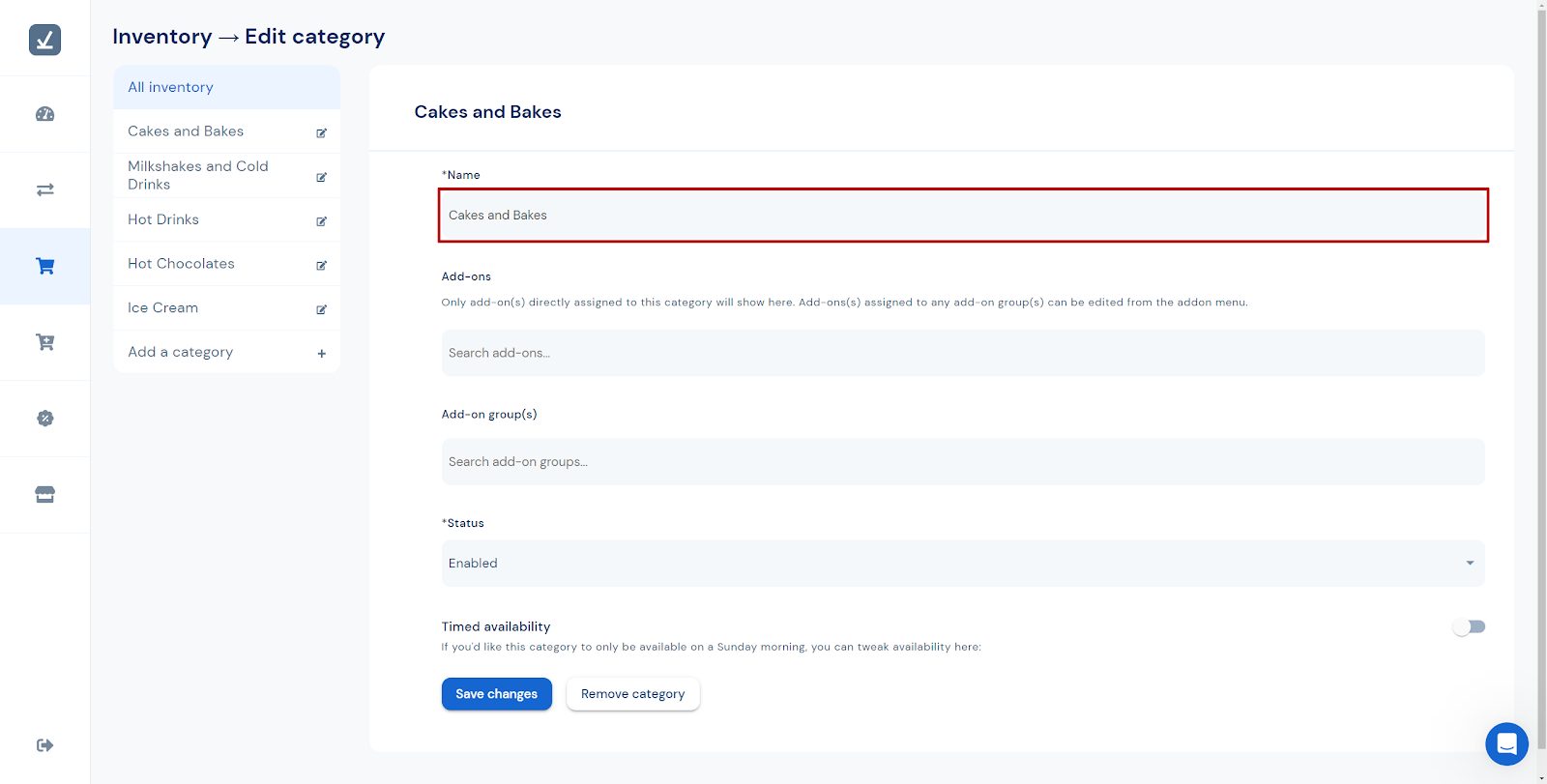This screenshot has width=1547, height=784.
Task: Open the dashboard gauge icon in sidebar
Action: pos(44,114)
